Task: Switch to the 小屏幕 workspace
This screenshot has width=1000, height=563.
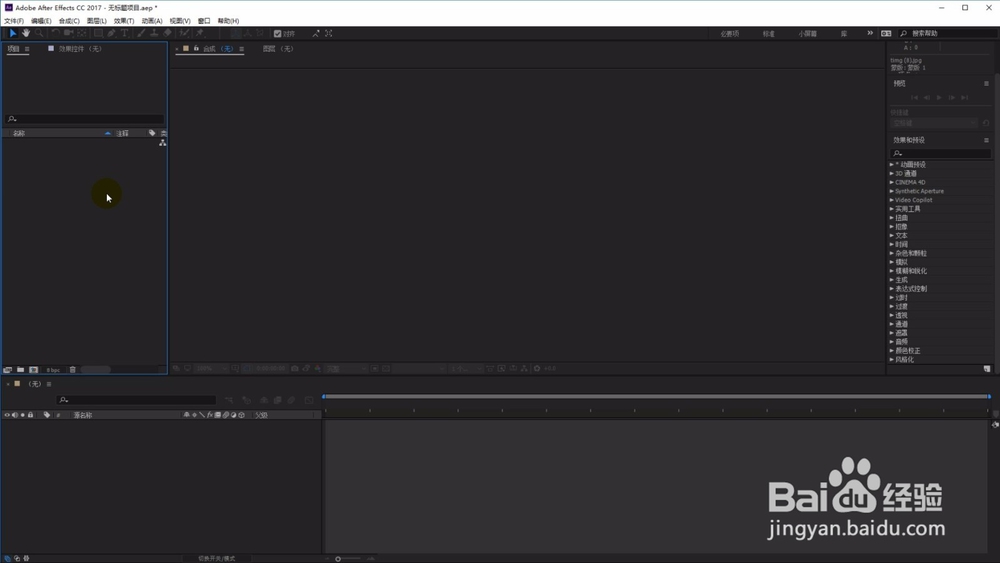Action: 807,34
